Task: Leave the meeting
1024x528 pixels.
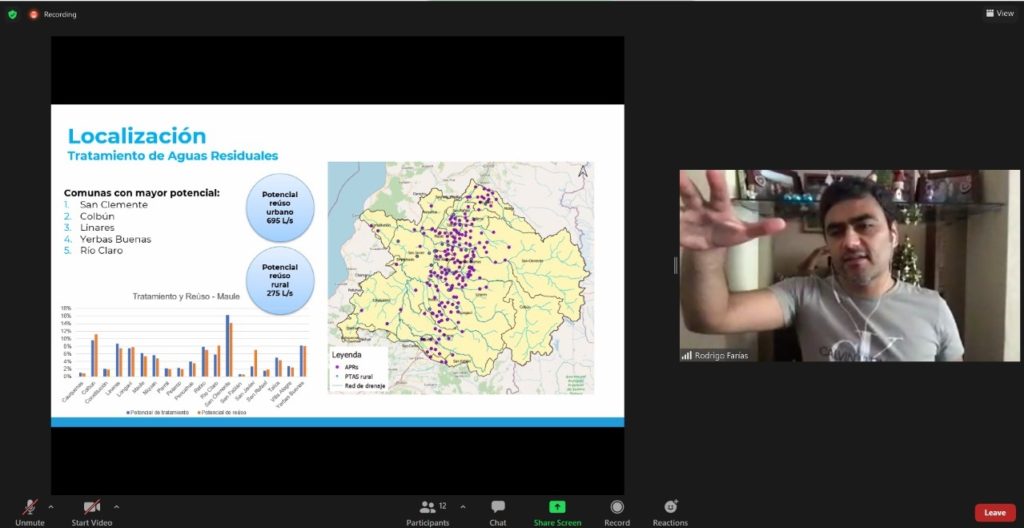Action: pos(994,512)
